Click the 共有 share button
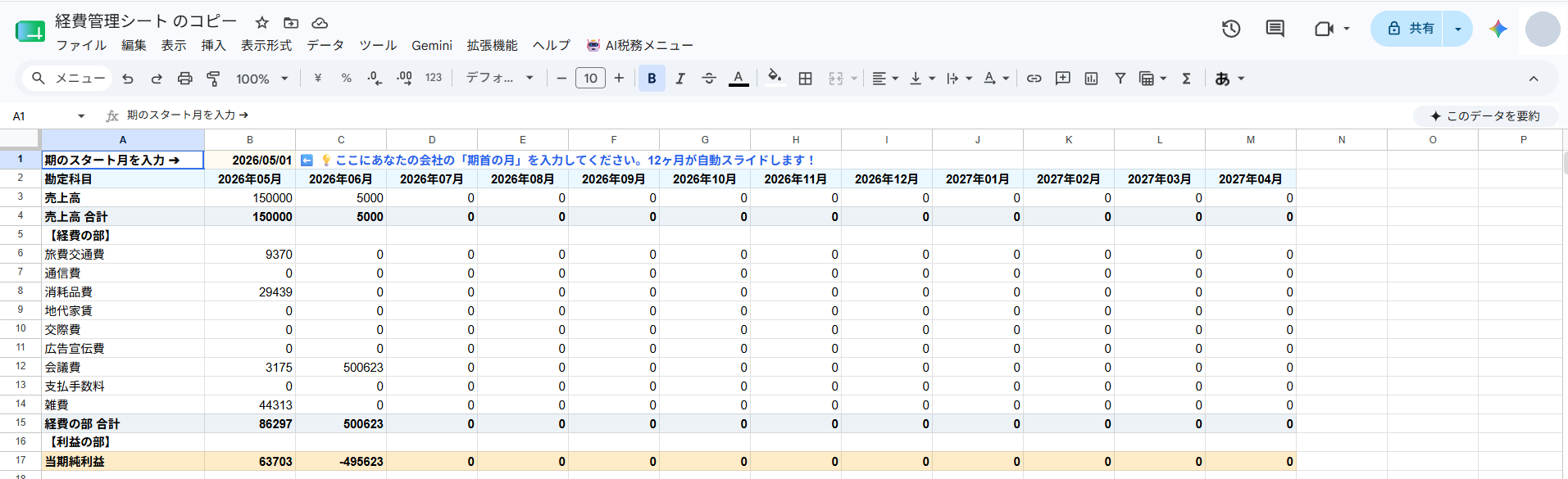This screenshot has width=1568, height=479. (1408, 29)
